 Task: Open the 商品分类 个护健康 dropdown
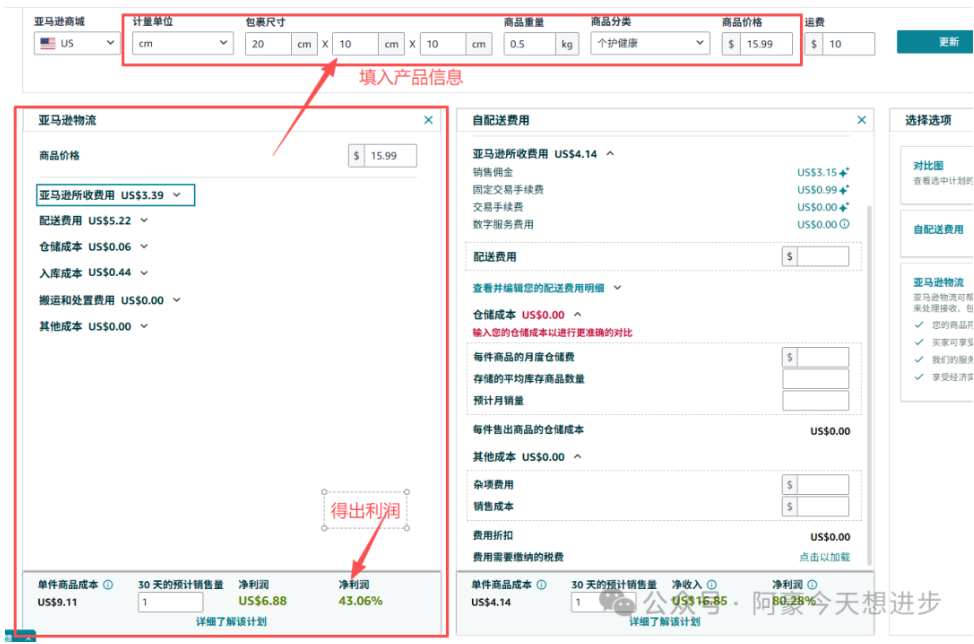pos(650,43)
